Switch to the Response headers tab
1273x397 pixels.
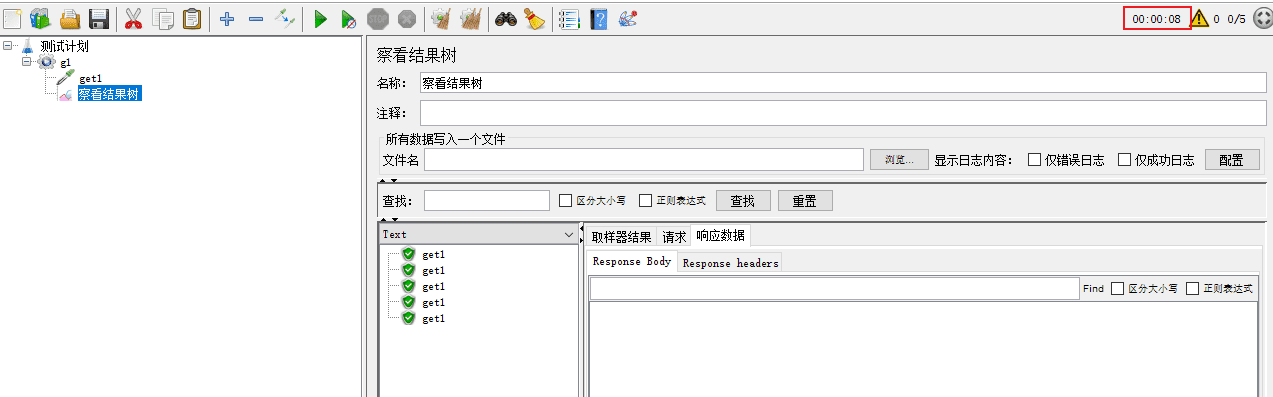tap(730, 263)
